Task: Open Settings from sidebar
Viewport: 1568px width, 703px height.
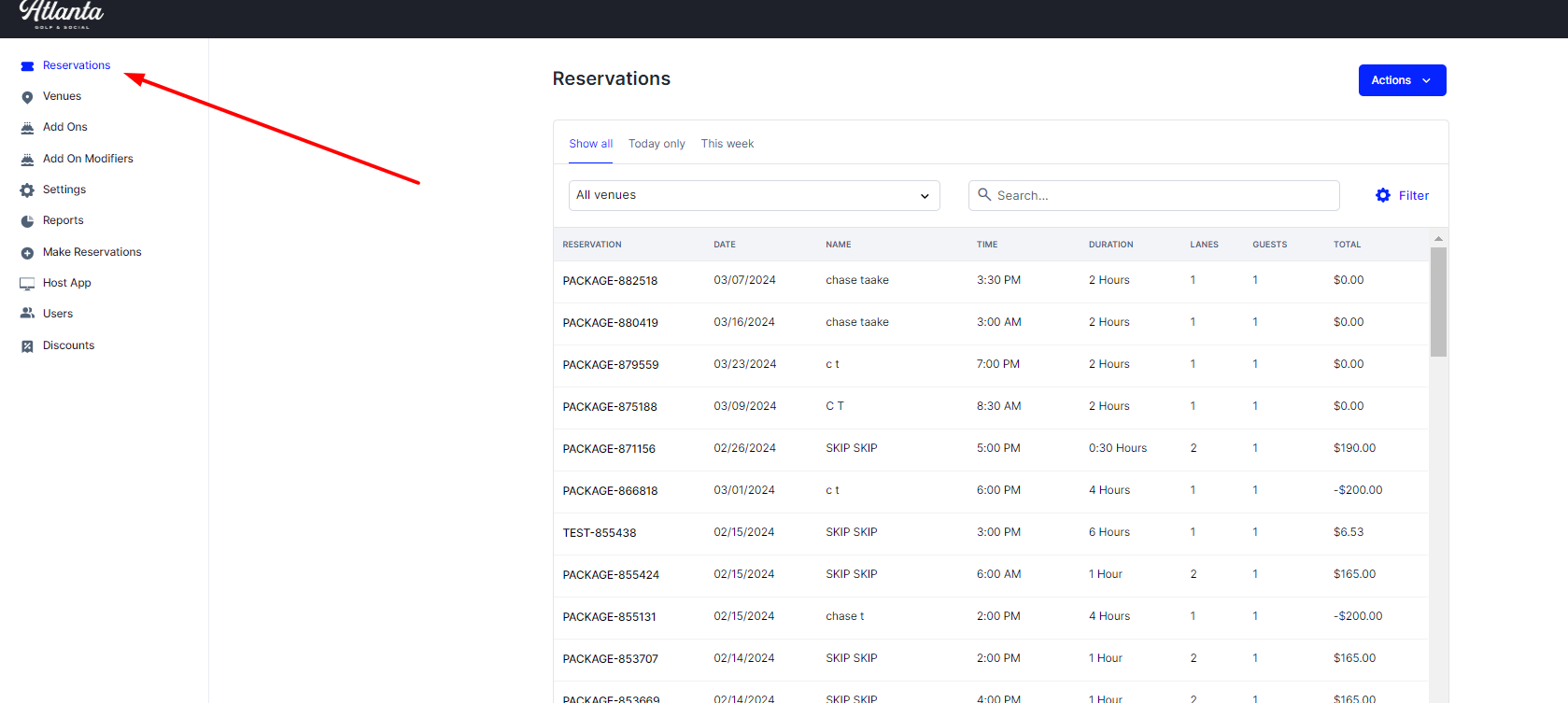Action: tap(64, 190)
